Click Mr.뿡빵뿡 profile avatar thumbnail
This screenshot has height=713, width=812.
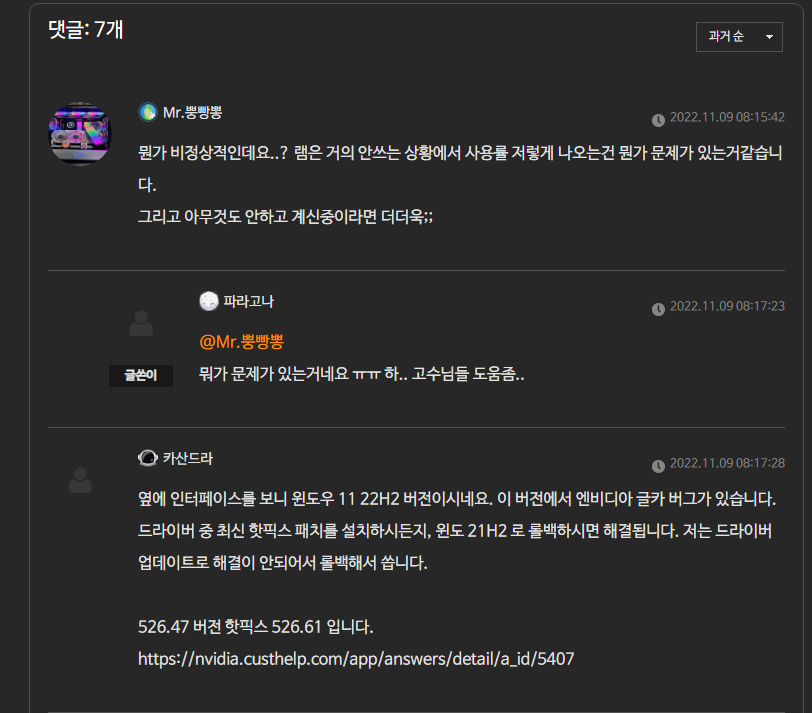tap(80, 134)
